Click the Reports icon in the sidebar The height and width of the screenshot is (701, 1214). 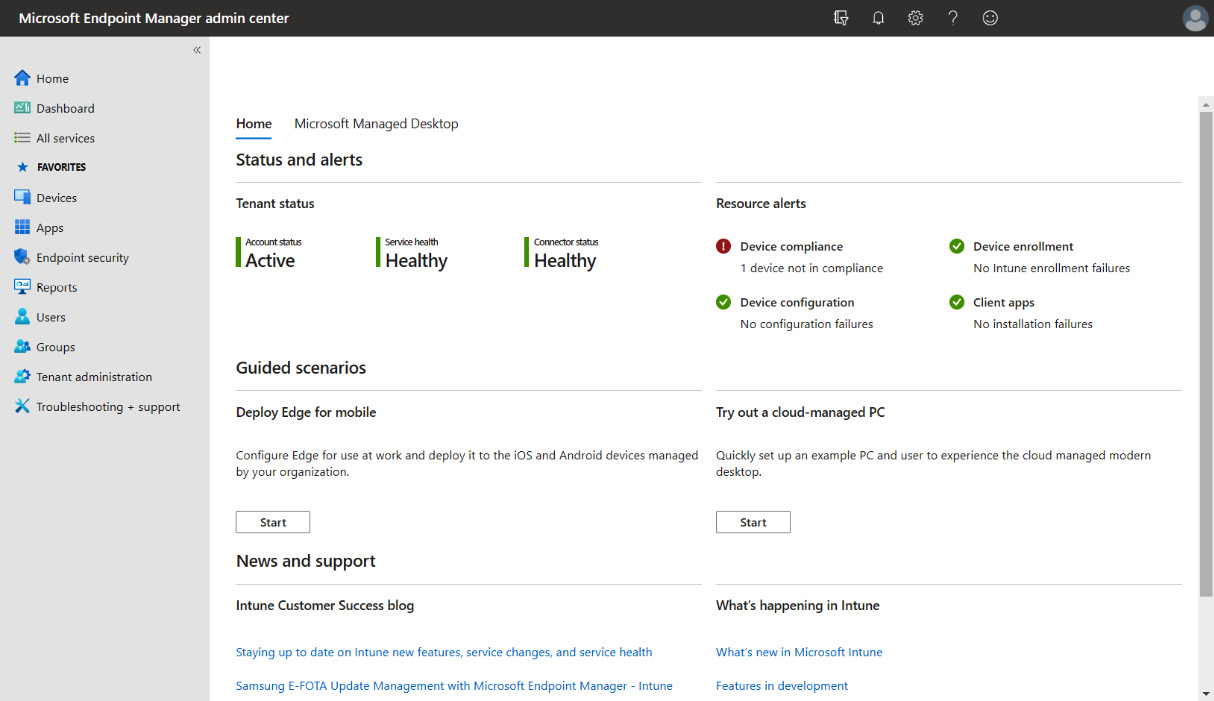[22, 287]
